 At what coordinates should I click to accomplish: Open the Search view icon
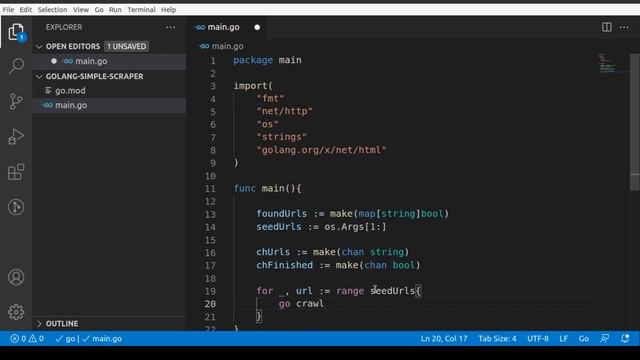click(x=16, y=66)
